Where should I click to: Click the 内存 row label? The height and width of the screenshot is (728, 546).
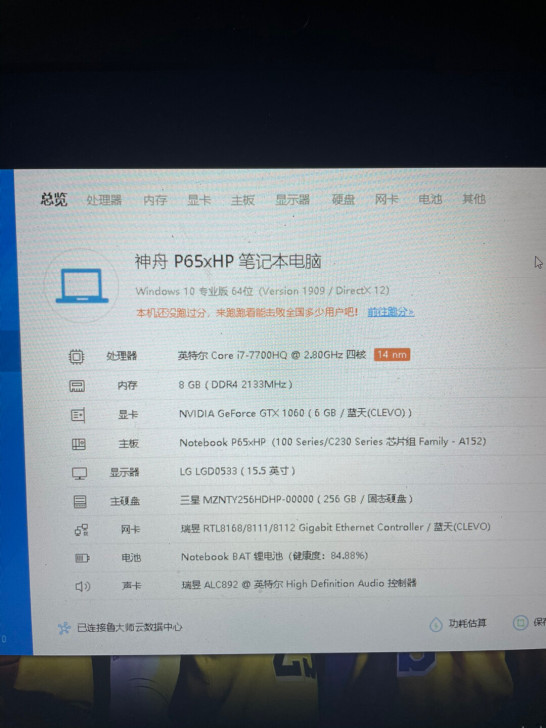127,385
